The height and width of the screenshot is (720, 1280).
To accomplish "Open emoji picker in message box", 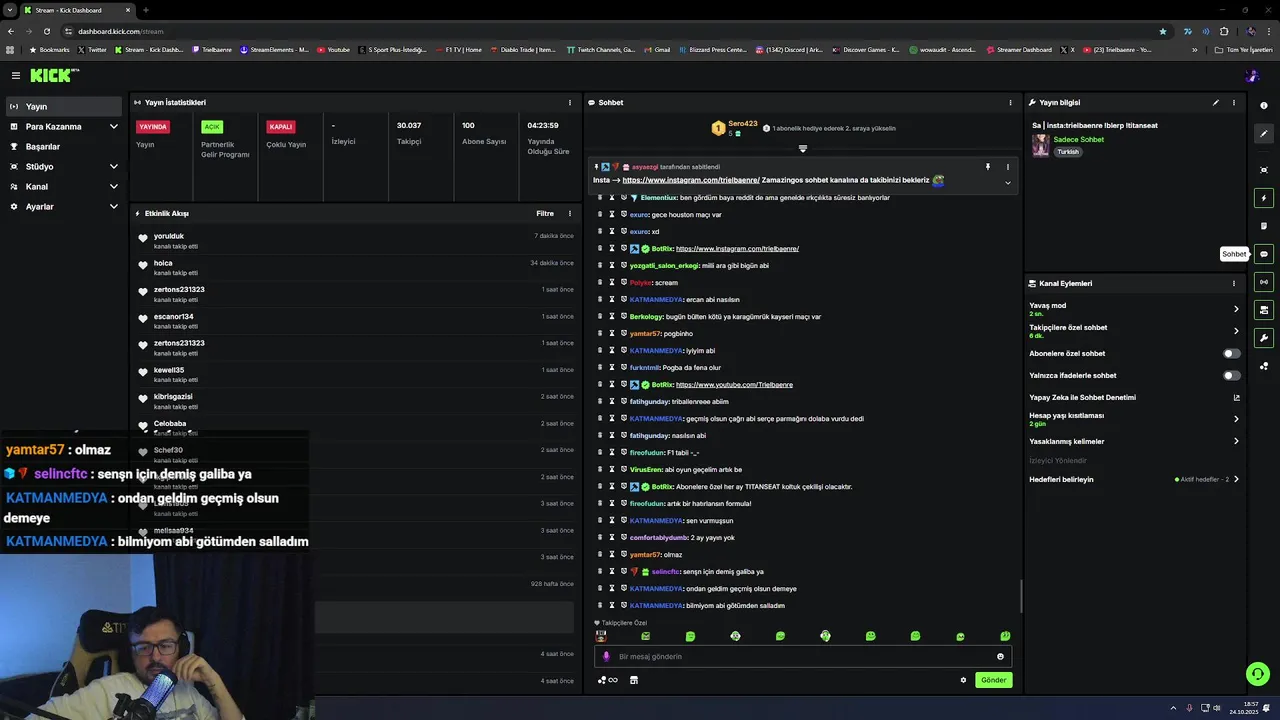I will tap(1000, 657).
